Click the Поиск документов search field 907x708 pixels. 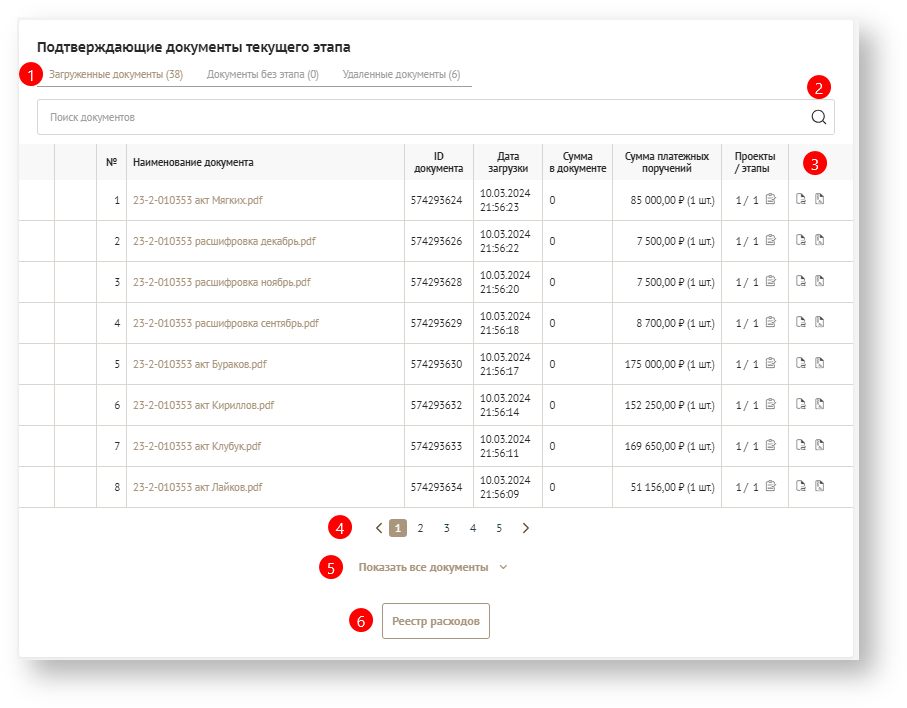(420, 117)
